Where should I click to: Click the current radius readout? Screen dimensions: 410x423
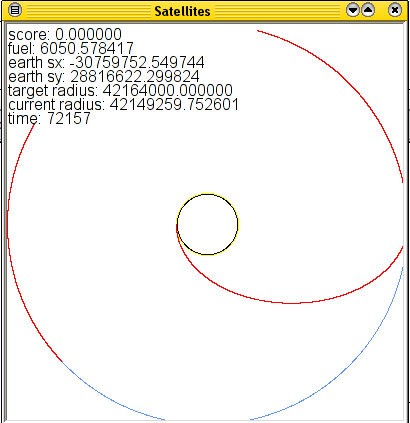click(123, 104)
